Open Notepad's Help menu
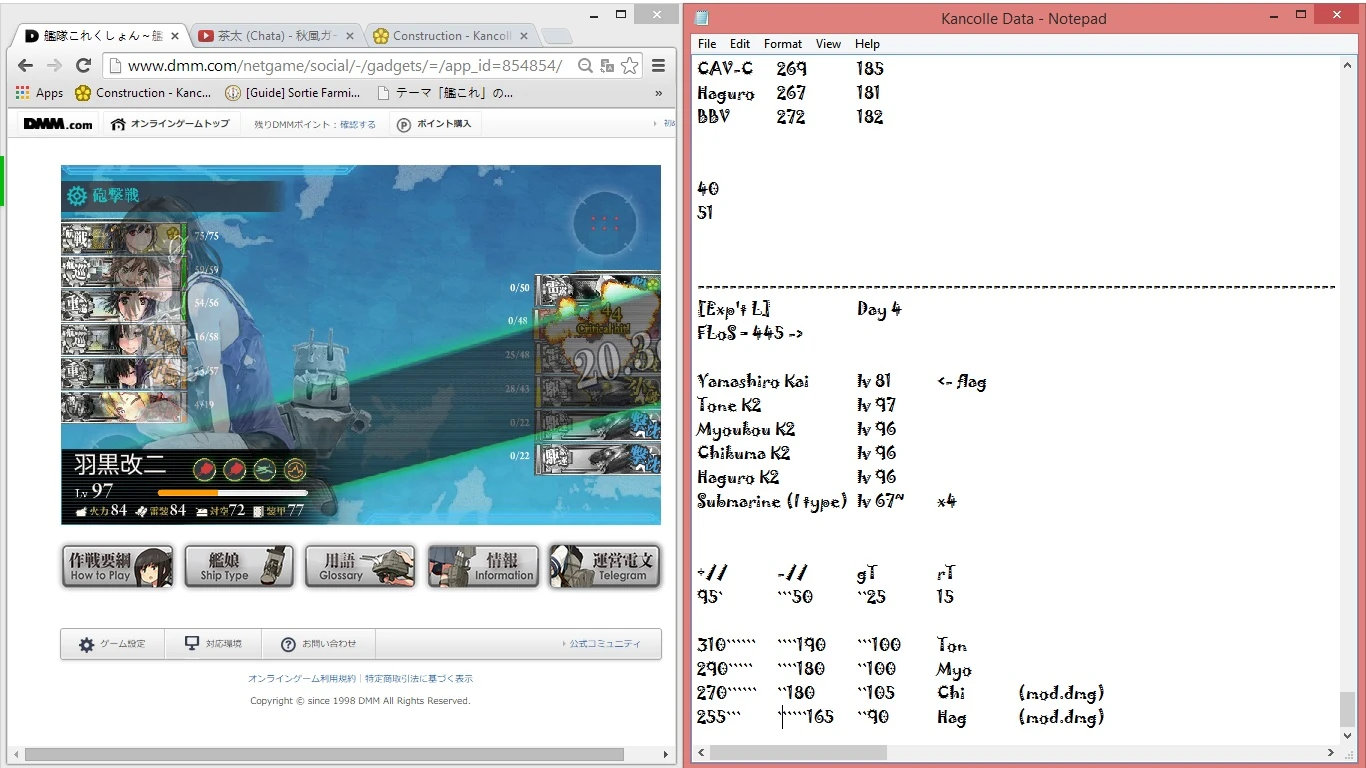The width and height of the screenshot is (1366, 768). 868,44
